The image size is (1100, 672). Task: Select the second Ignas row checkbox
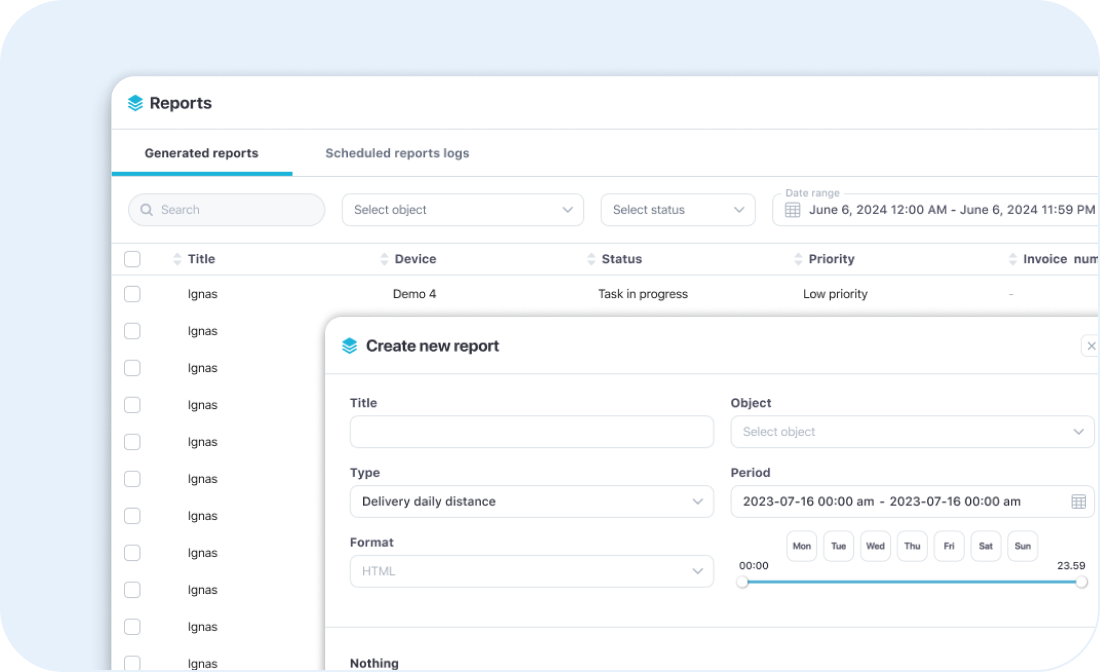[132, 331]
